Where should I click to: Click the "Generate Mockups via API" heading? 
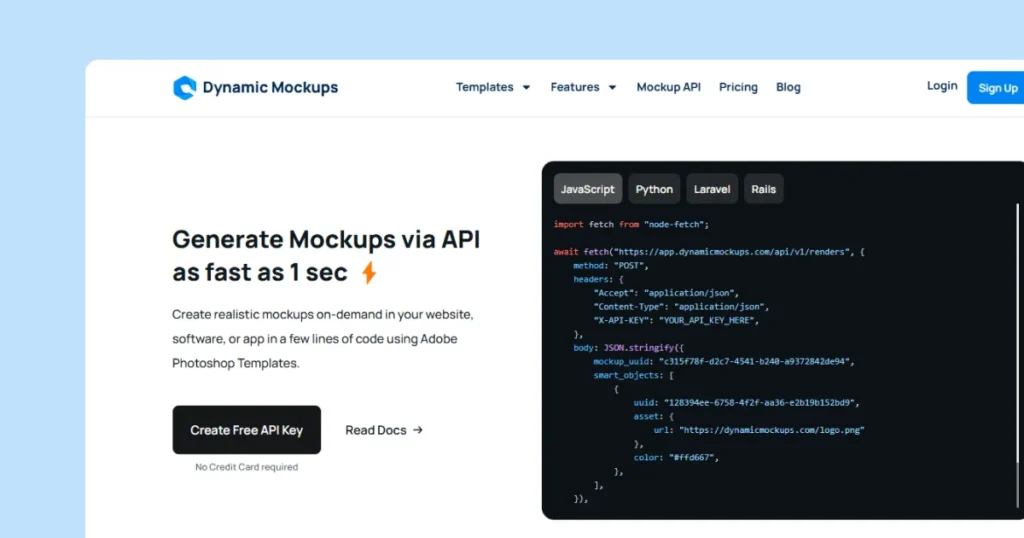pyautogui.click(x=326, y=239)
